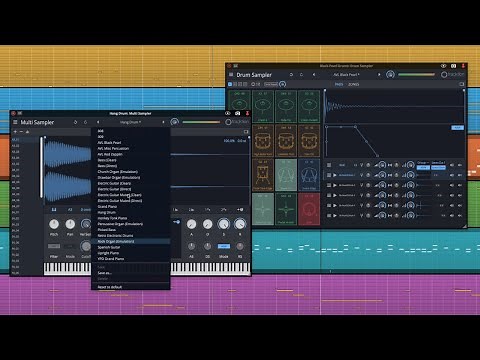Select the orange floor tom pad with stand
Screen dimensions: 480x360
coord(263,175)
